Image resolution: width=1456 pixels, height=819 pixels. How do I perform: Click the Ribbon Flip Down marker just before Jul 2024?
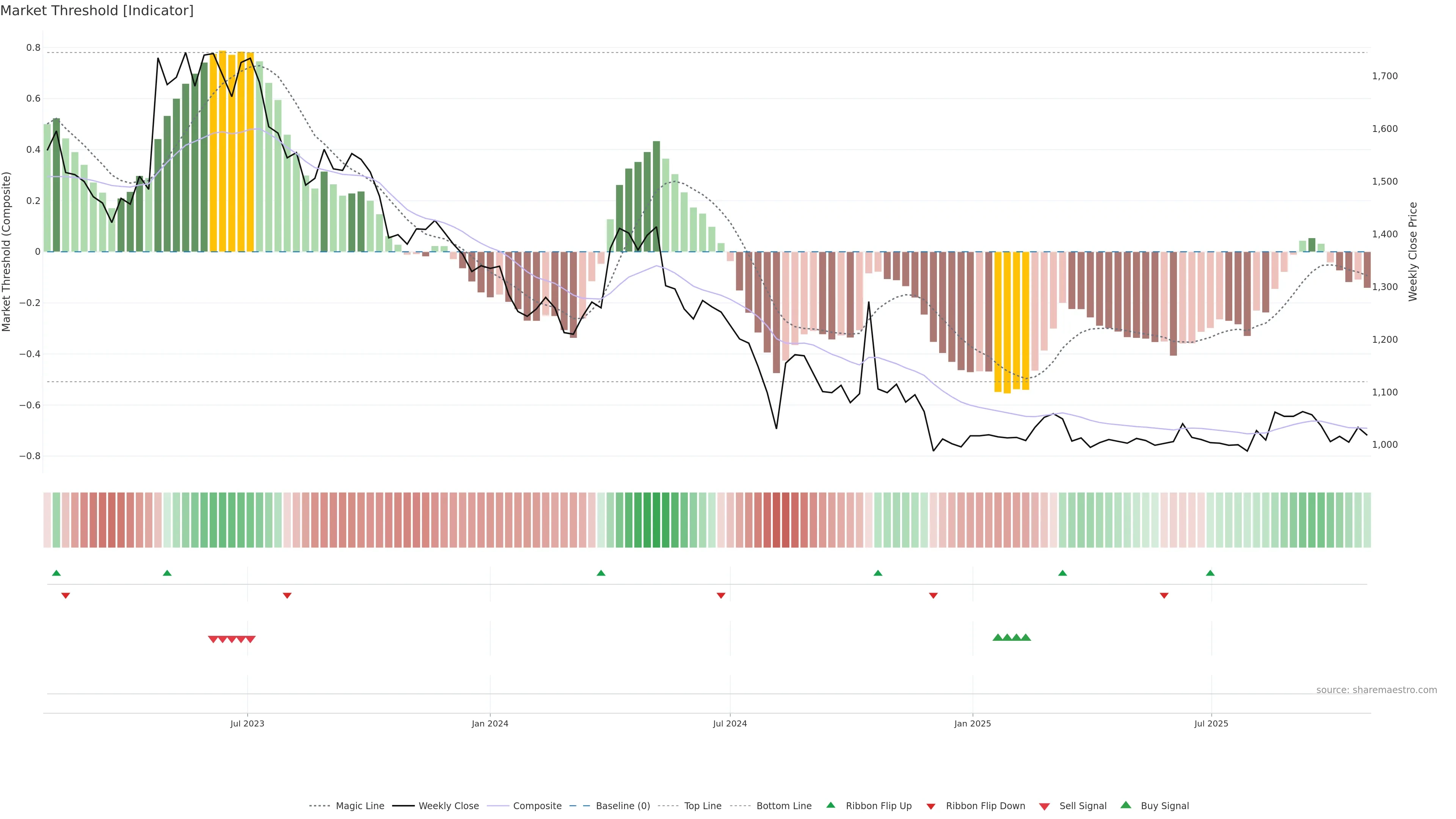(721, 595)
